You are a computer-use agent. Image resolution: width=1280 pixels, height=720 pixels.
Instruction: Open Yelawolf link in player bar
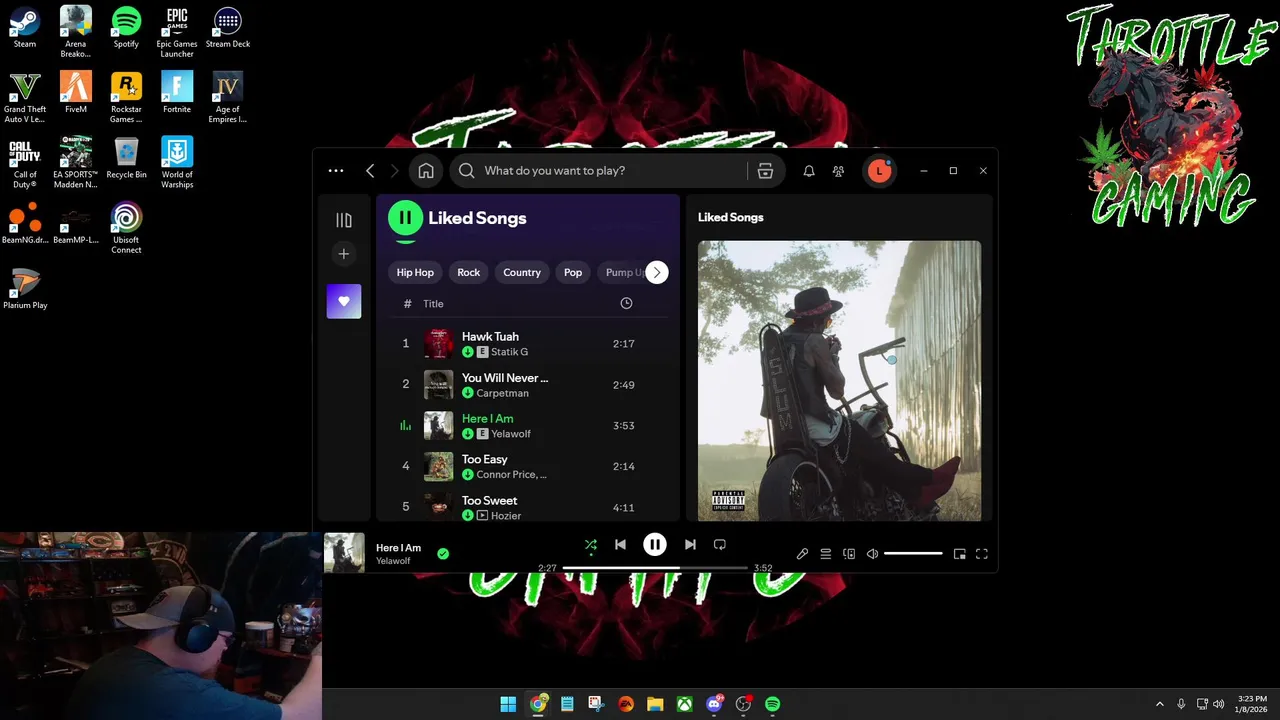coord(393,561)
